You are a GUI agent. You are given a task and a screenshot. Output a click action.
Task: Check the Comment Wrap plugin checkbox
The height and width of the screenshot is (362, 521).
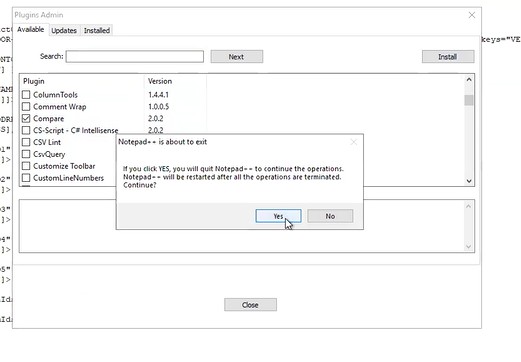pos(26,107)
